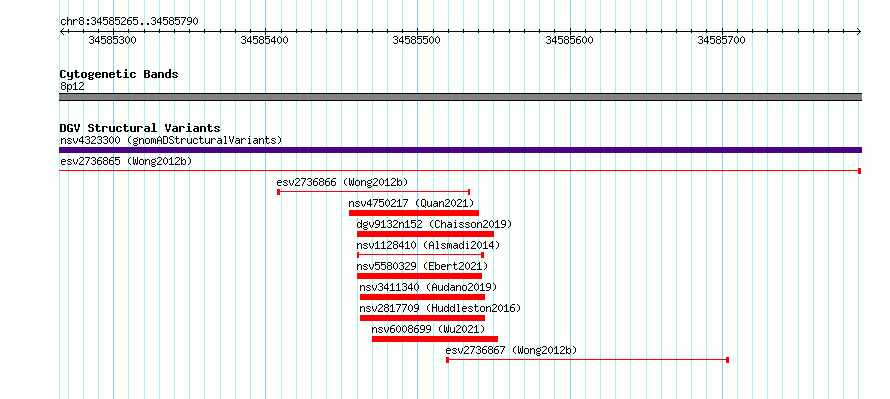890x399 pixels.
Task: Open the esv2736865 (Wong2012b) label
Action: click(126, 161)
